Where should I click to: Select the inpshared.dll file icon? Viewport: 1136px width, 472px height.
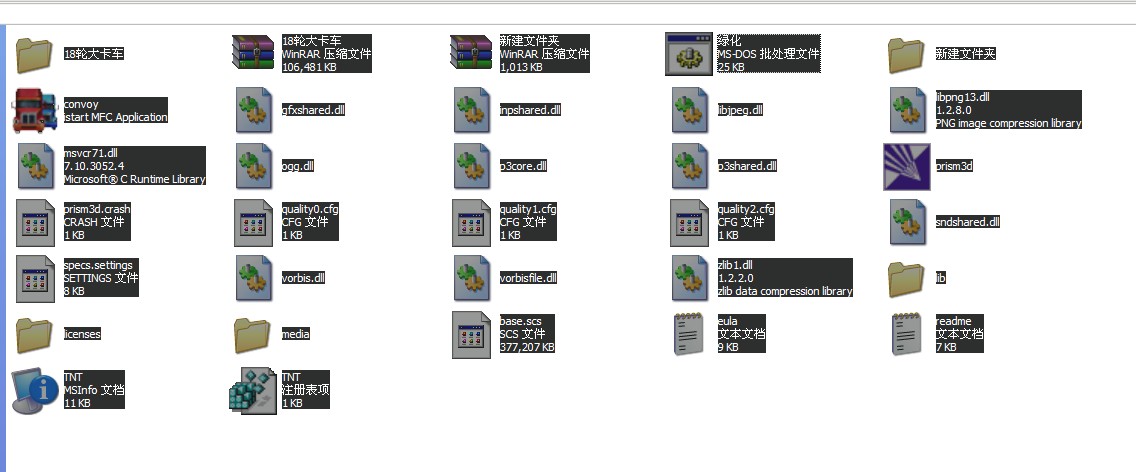pyautogui.click(x=472, y=110)
